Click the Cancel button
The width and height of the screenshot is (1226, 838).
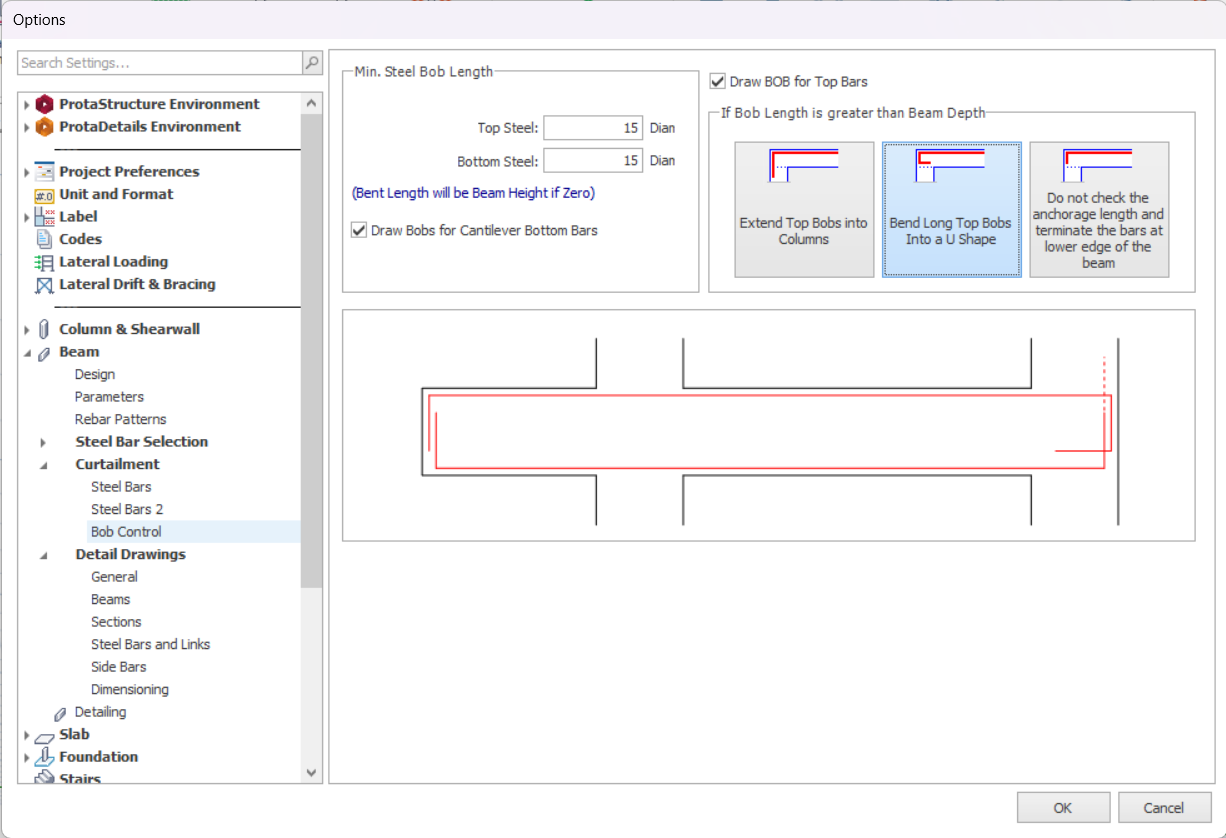pos(1163,807)
